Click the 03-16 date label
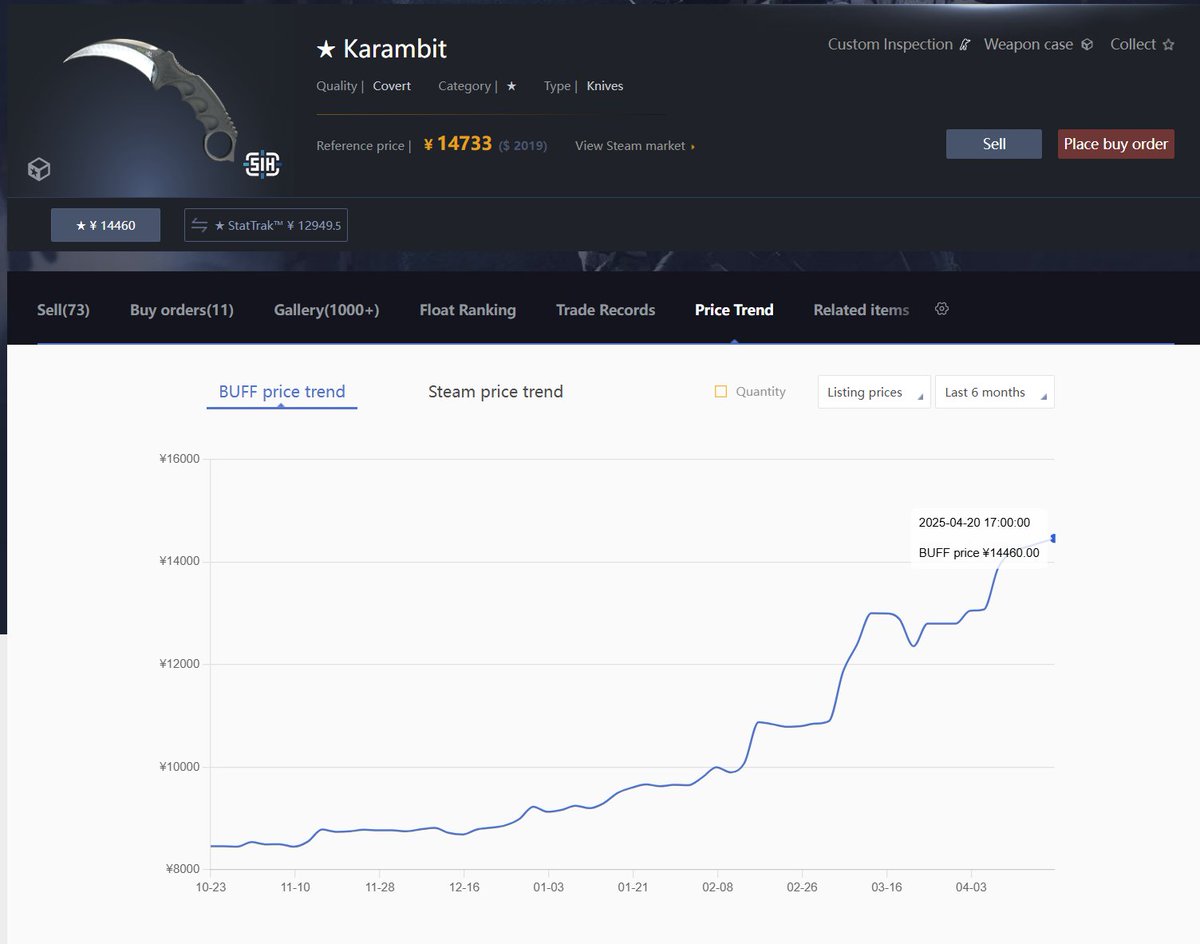This screenshot has height=944, width=1200. (x=887, y=887)
